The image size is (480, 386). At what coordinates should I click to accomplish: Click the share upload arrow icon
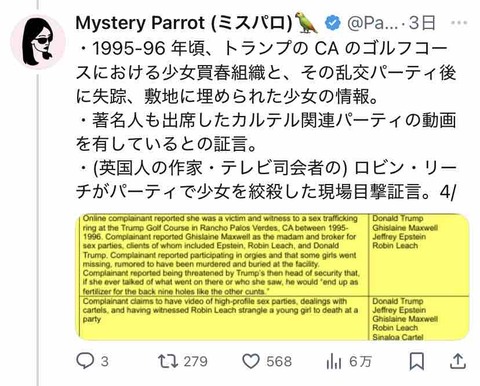tap(458, 361)
